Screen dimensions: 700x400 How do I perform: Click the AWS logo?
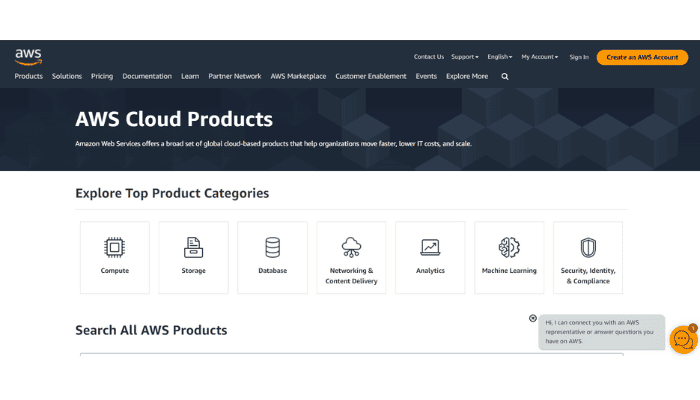tap(28, 57)
